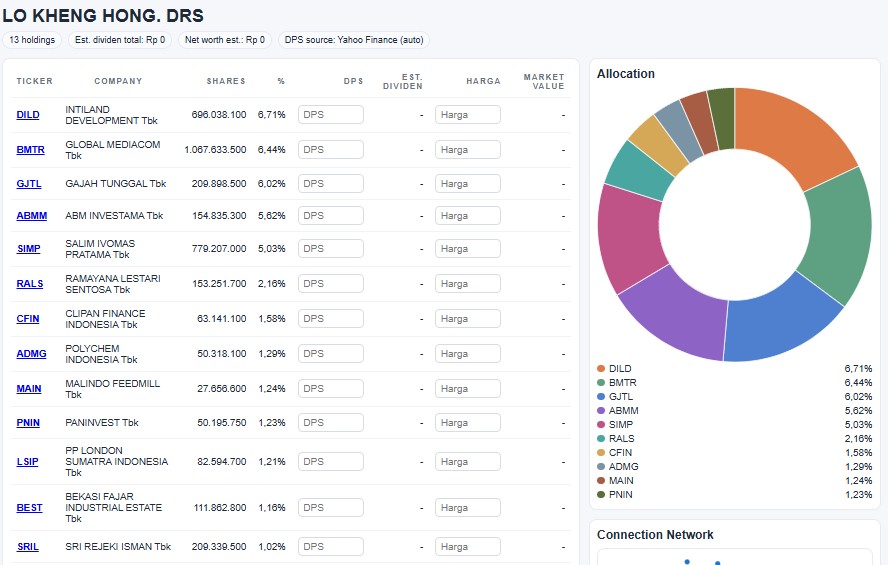The image size is (888, 565).
Task: Click the TICKER column header
Action: (x=35, y=81)
